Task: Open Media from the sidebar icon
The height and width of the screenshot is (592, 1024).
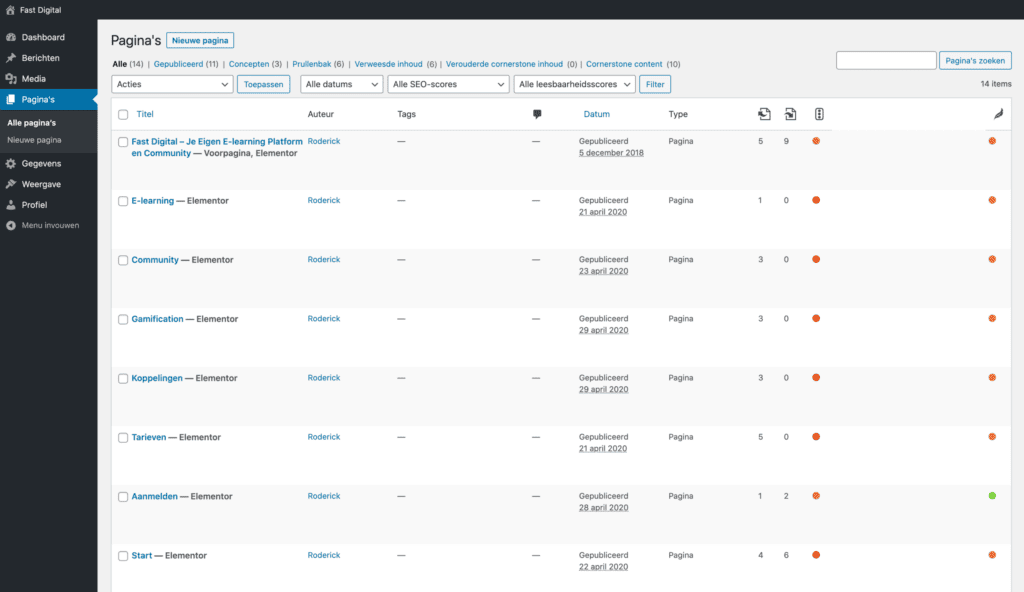Action: pyautogui.click(x=11, y=79)
